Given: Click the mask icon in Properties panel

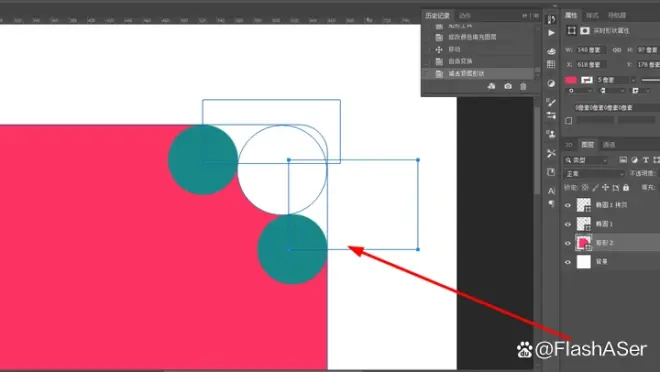Looking at the screenshot, I should [585, 30].
